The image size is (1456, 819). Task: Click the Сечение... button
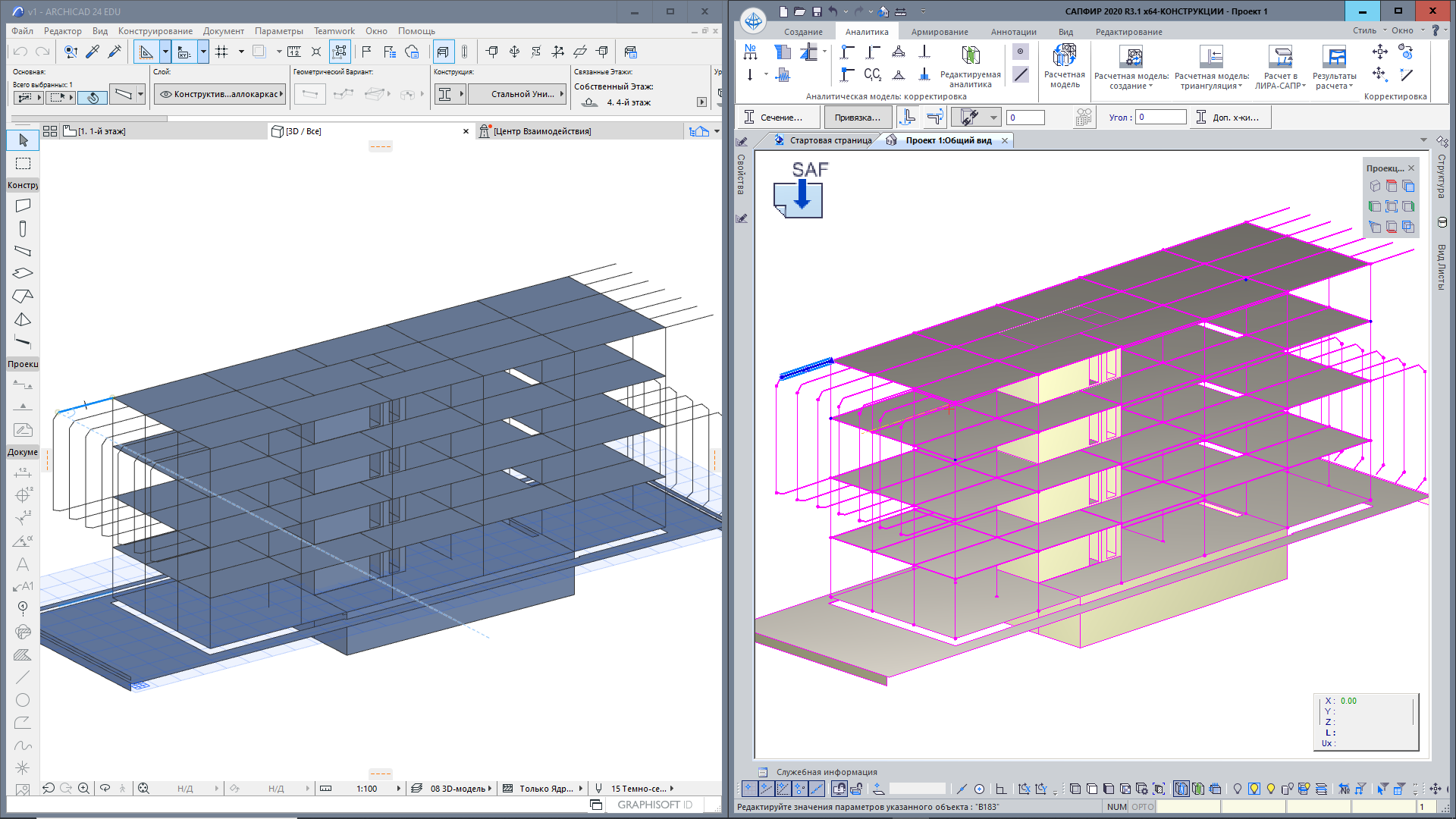(779, 118)
